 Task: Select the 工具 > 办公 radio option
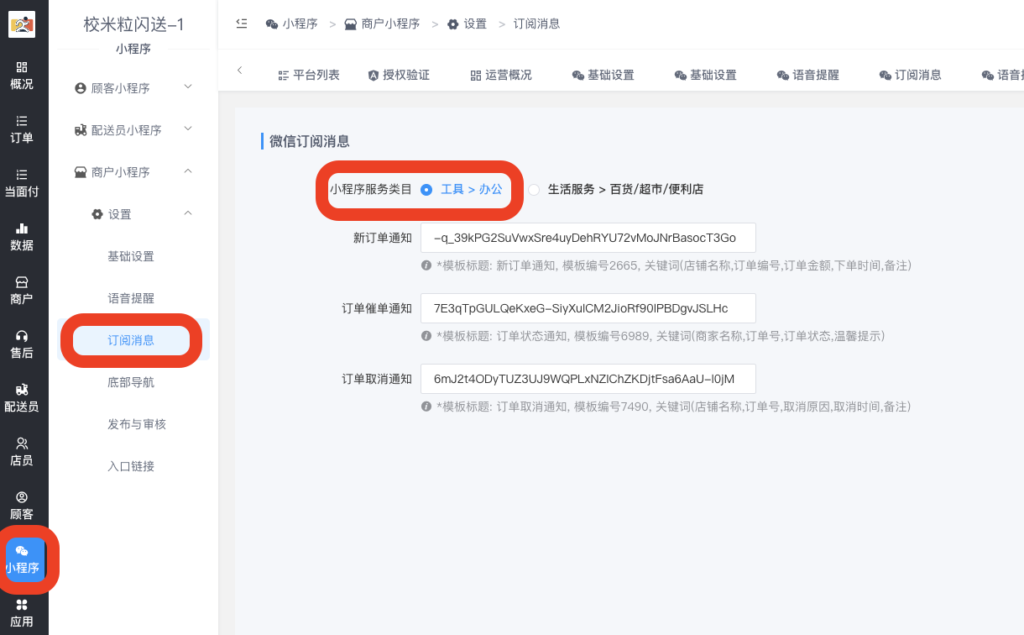(426, 189)
